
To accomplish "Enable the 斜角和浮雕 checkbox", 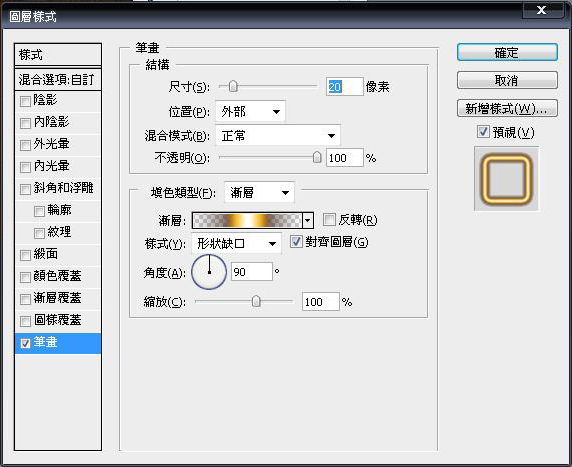I will click(25, 189).
